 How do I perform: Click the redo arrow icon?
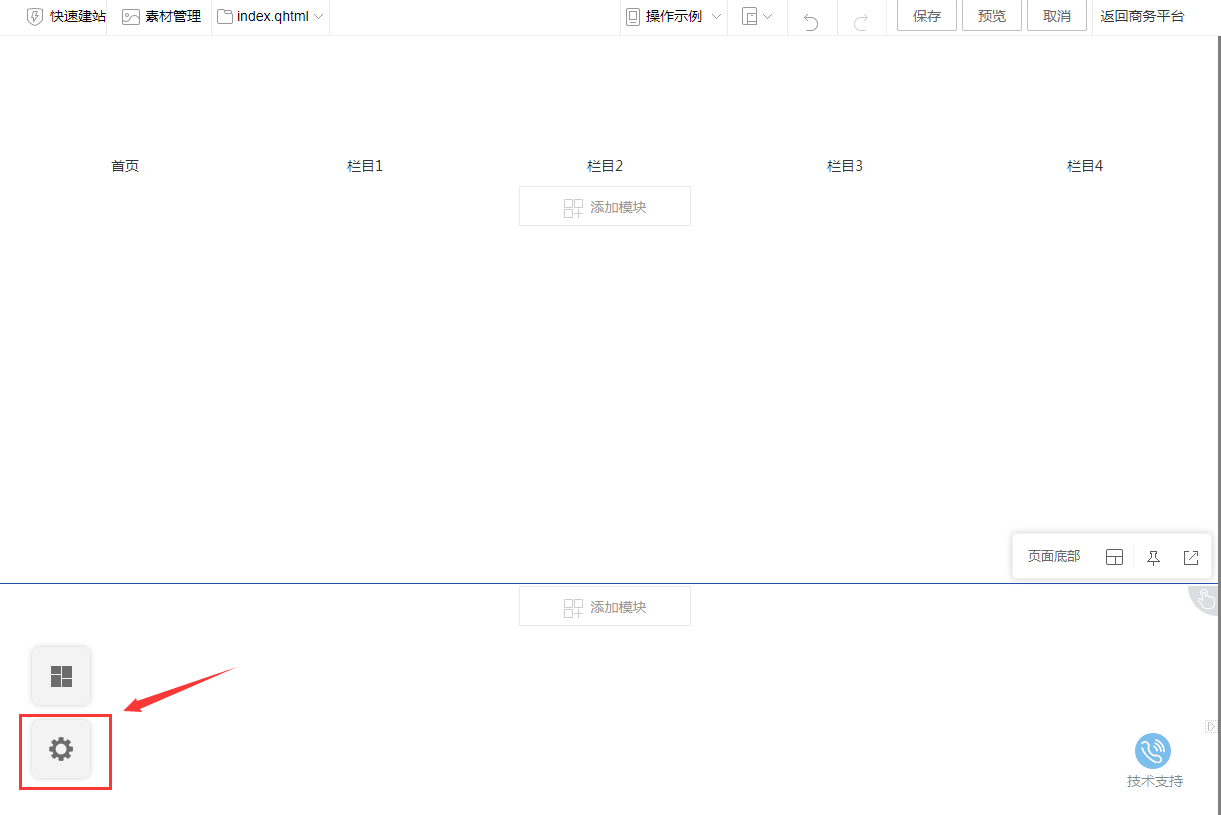pyautogui.click(x=860, y=18)
